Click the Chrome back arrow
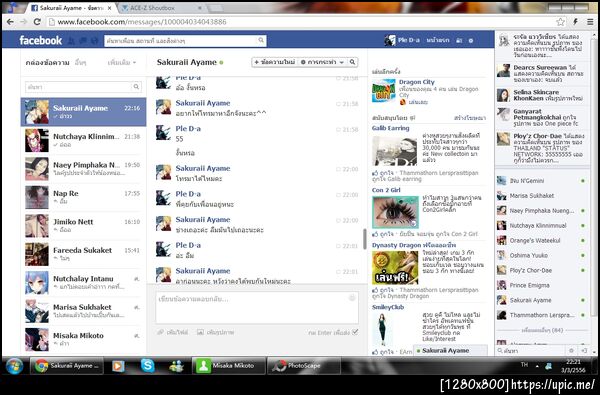Image resolution: width=600 pixels, height=395 pixels. pos(10,22)
